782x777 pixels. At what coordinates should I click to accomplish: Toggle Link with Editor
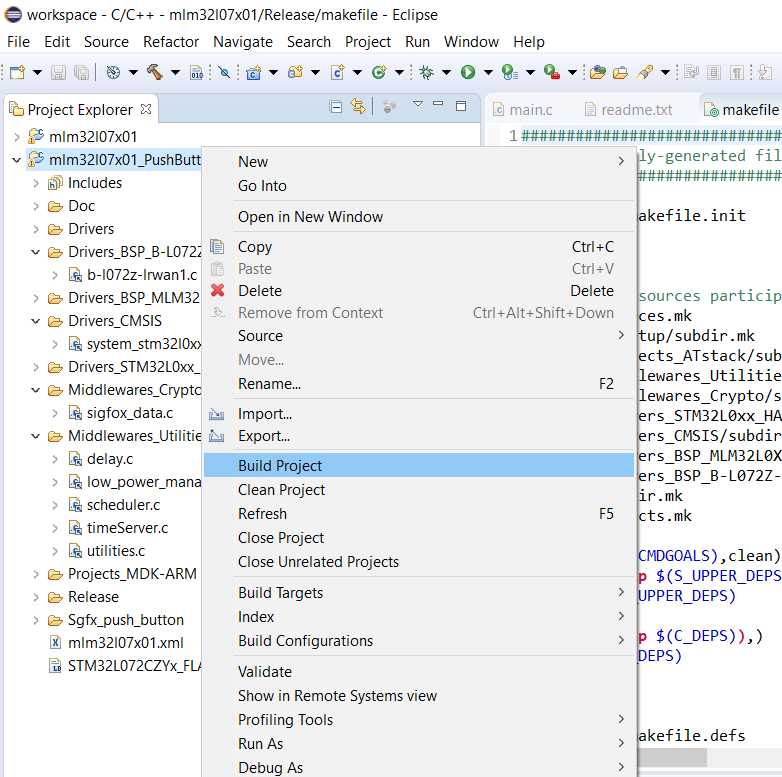point(358,106)
